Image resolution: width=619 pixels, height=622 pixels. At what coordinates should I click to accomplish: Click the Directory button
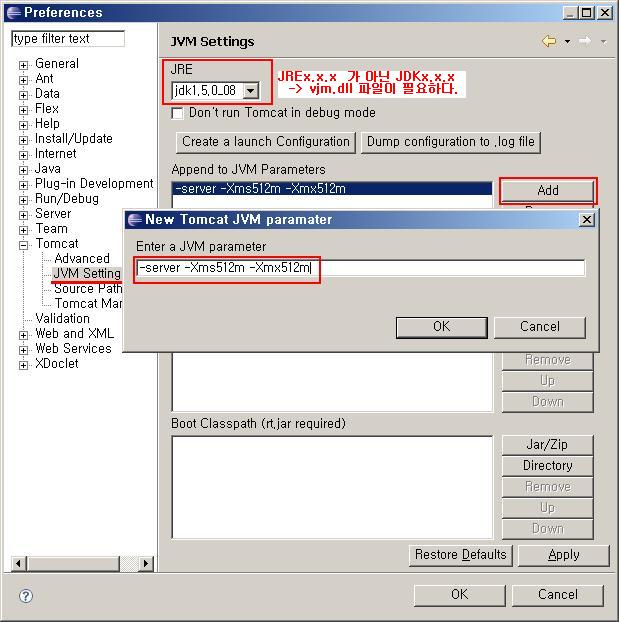click(x=547, y=466)
